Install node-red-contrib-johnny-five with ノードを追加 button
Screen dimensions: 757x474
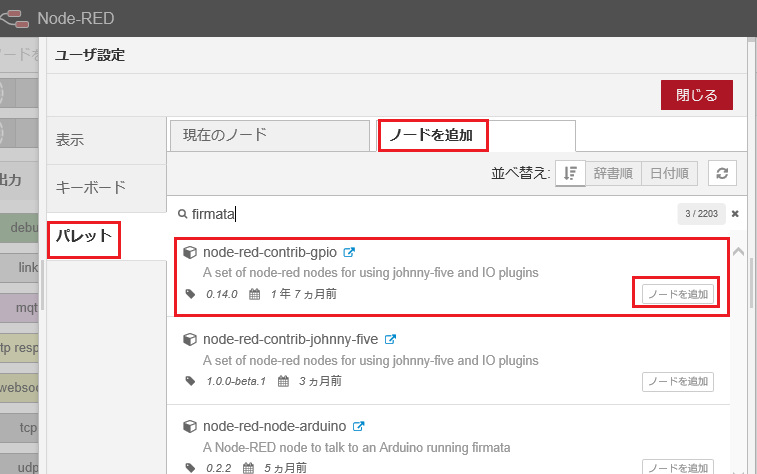677,380
